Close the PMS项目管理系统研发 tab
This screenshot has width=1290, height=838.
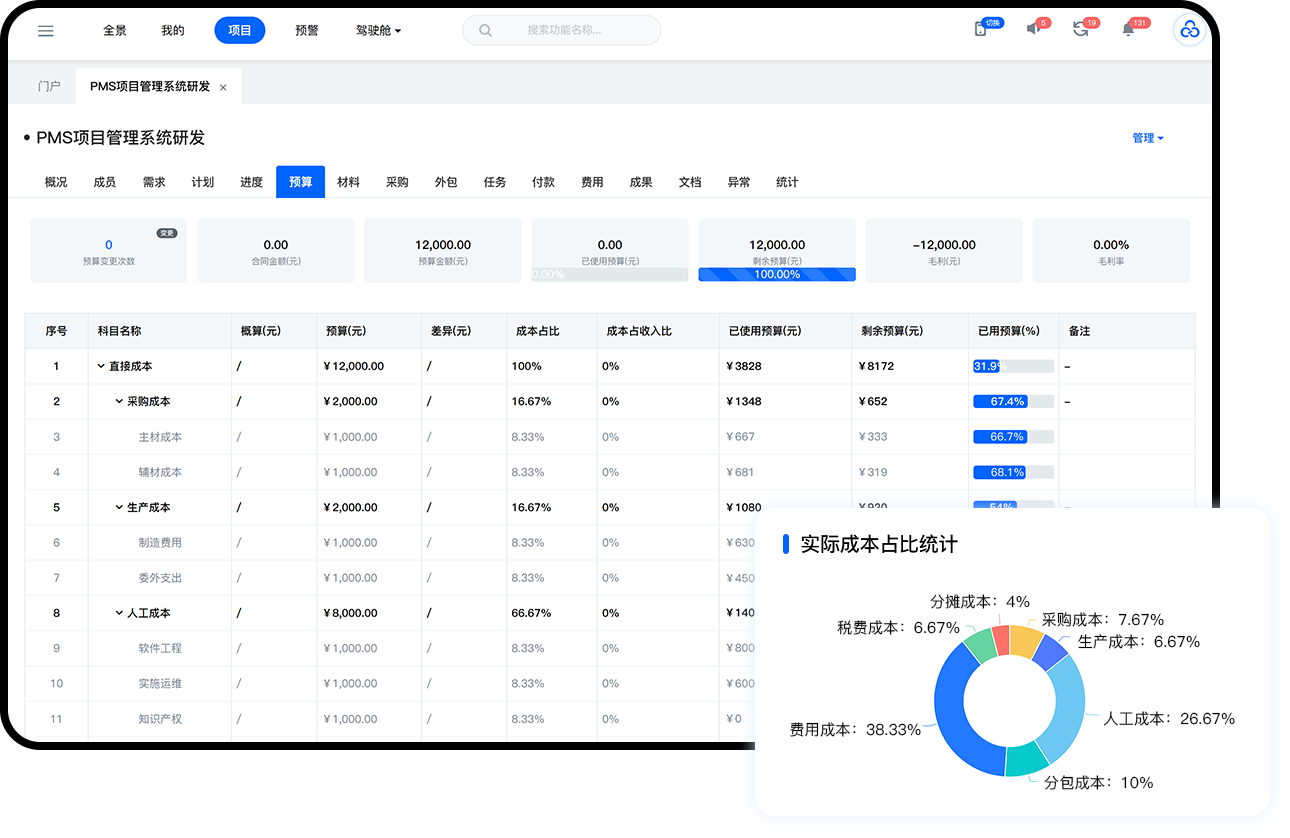coord(223,88)
